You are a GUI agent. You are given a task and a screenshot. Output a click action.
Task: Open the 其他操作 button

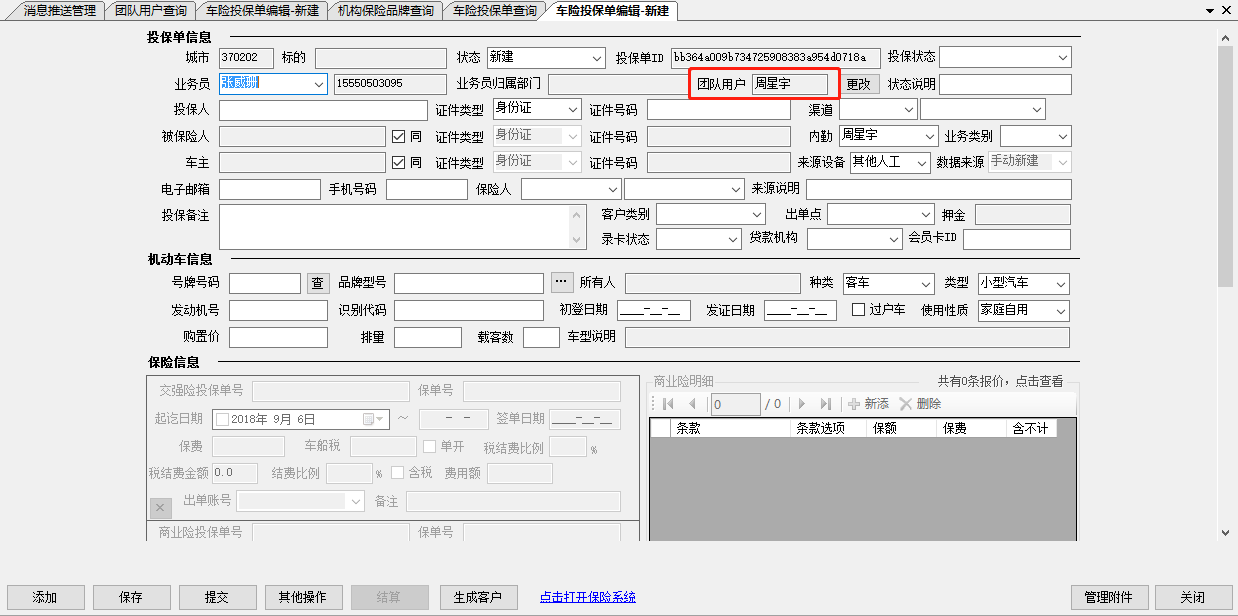[303, 597]
